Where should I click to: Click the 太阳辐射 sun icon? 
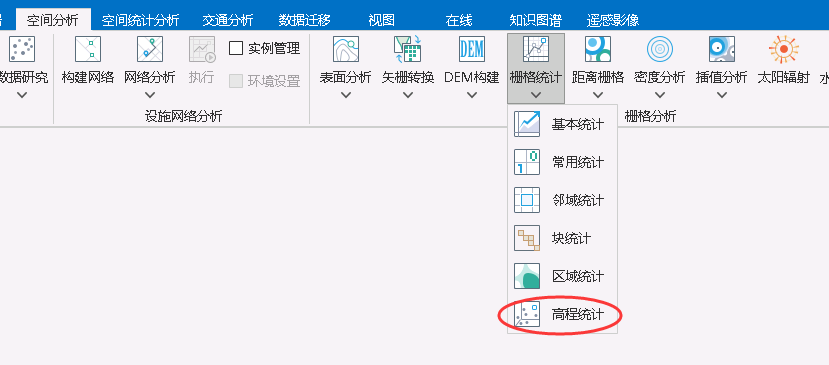784,49
